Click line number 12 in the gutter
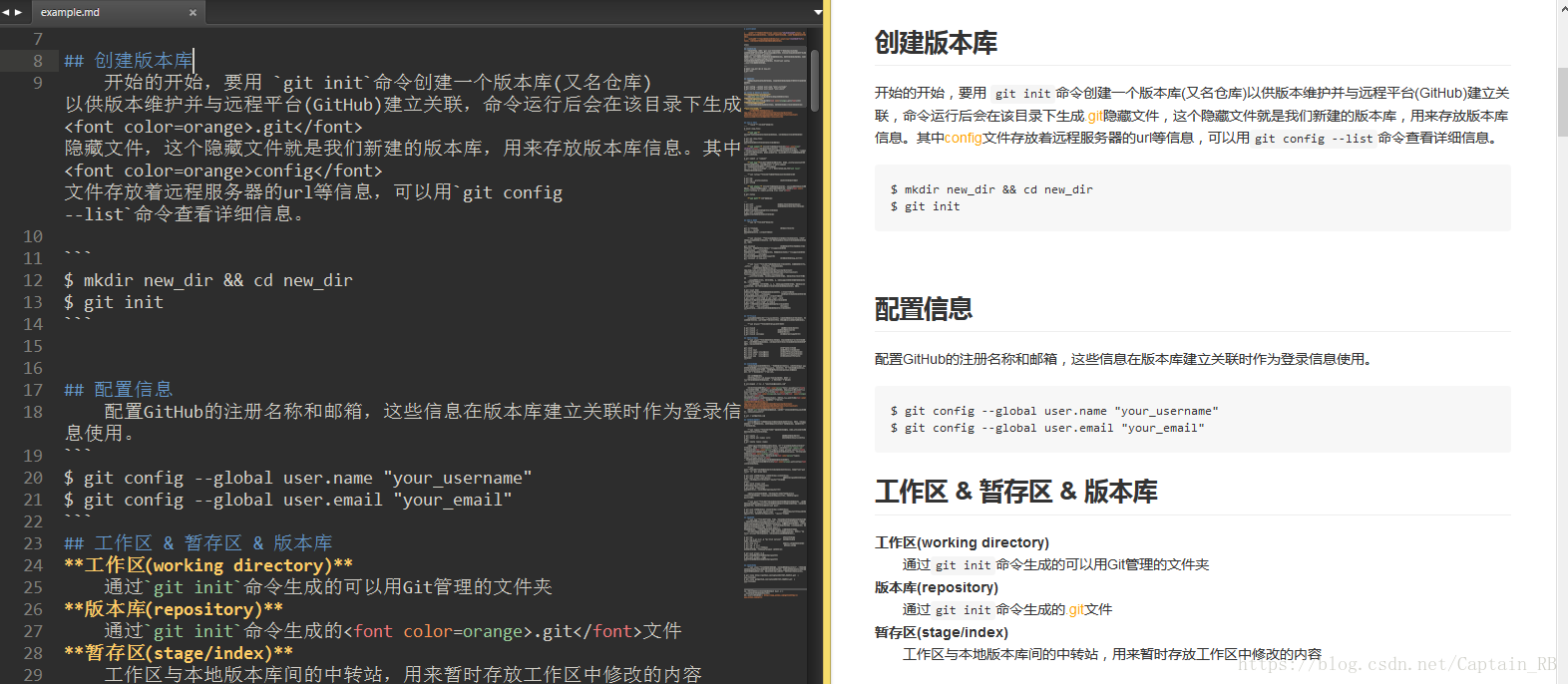Screen dimensions: 1568x684 tap(33, 281)
